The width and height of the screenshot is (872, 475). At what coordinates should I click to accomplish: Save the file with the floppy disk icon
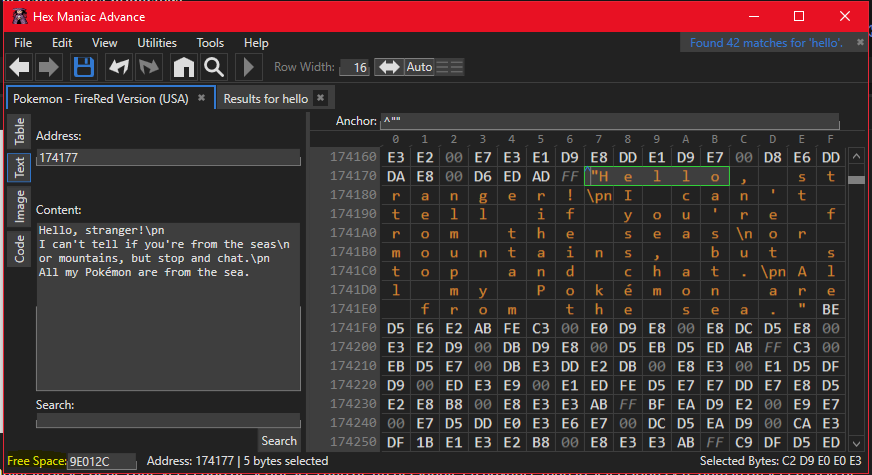click(x=84, y=68)
